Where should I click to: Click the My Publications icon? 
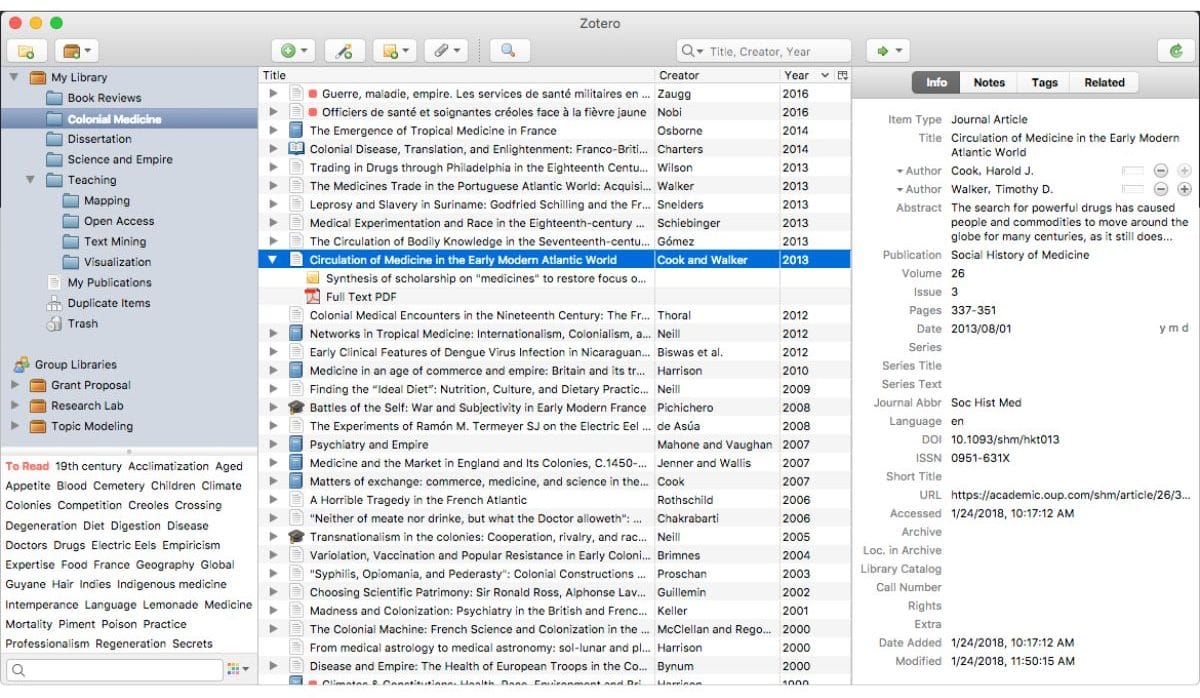click(55, 283)
